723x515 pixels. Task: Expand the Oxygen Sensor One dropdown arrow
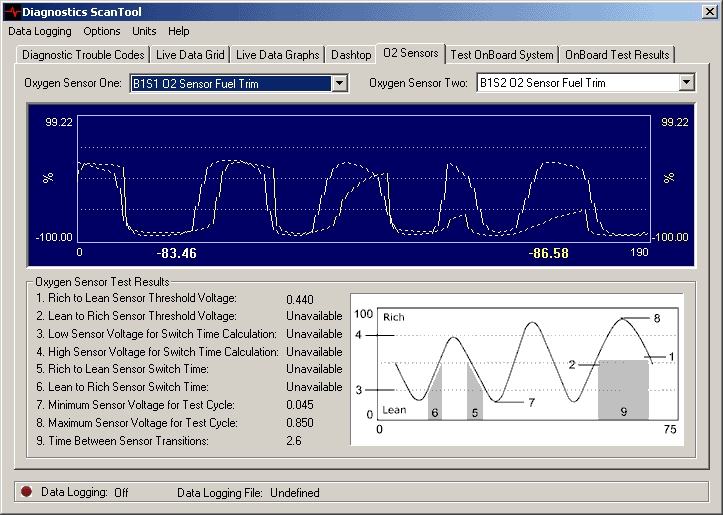click(x=339, y=83)
